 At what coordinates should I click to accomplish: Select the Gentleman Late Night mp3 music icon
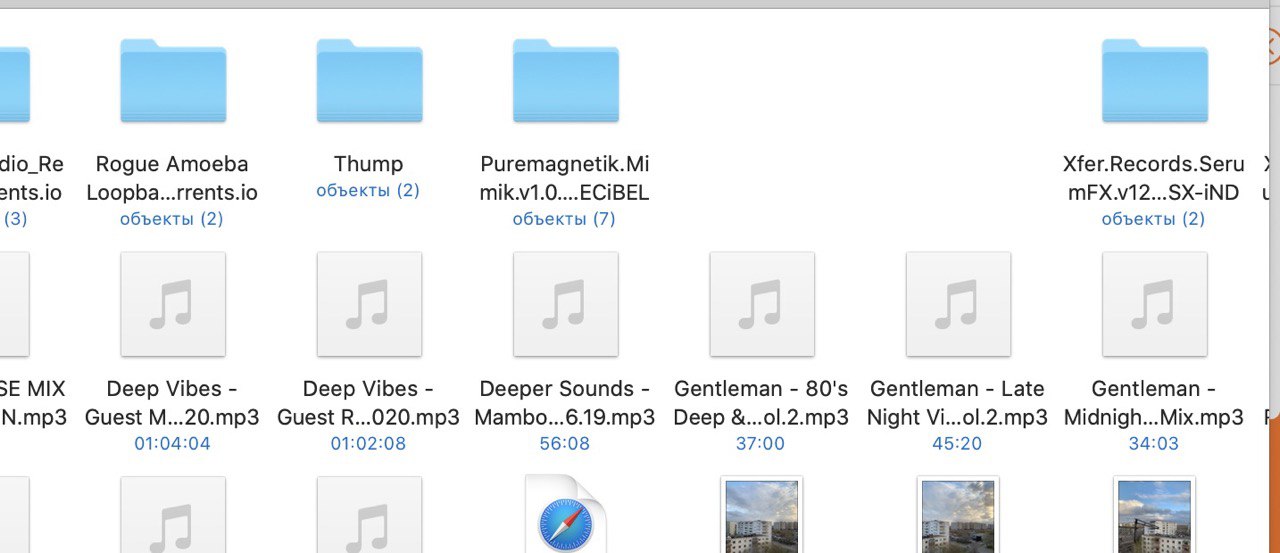958,304
